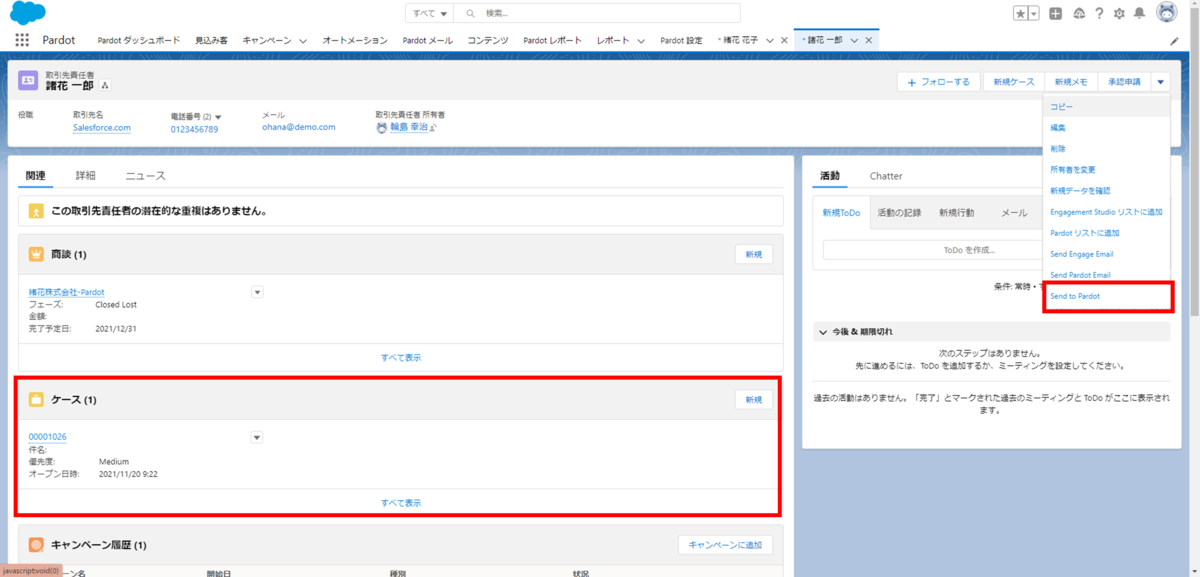Click the キャンペーンに追加 button

tap(725, 545)
